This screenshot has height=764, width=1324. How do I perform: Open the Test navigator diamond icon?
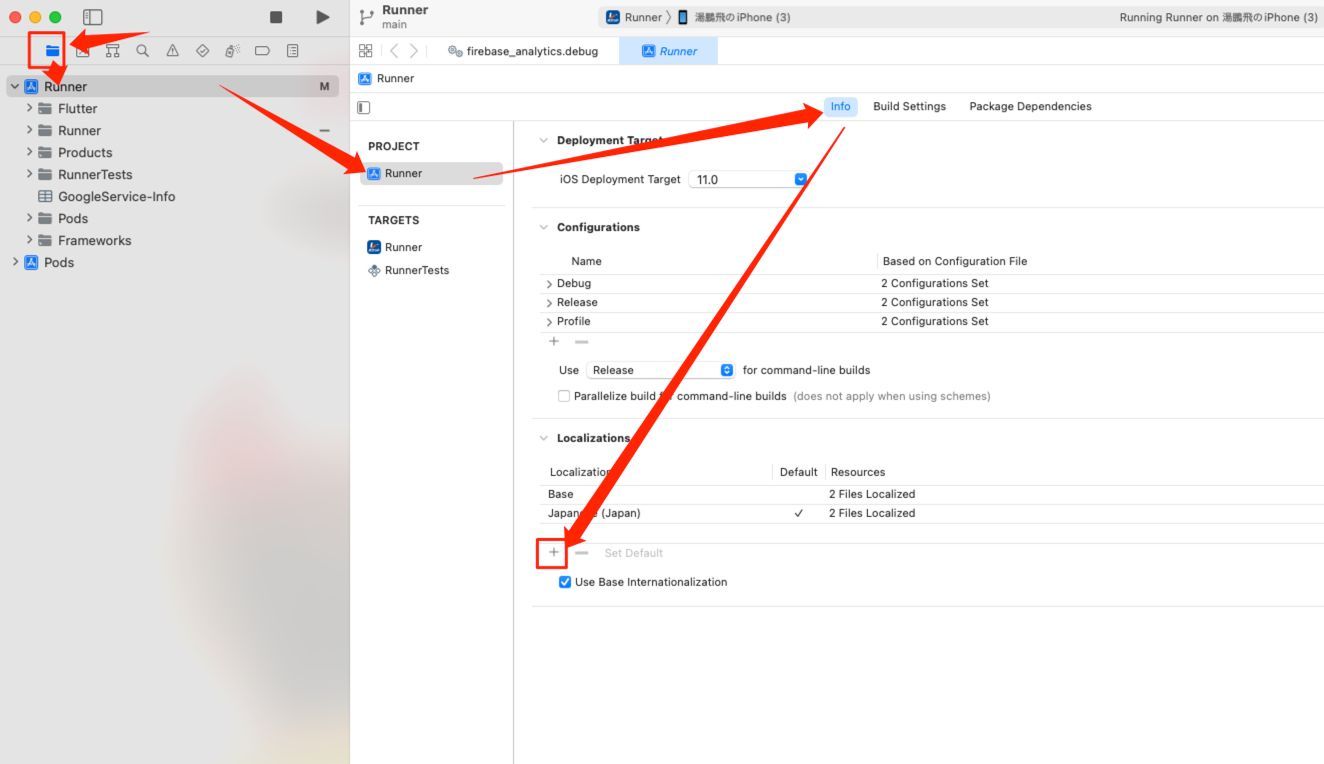(202, 51)
